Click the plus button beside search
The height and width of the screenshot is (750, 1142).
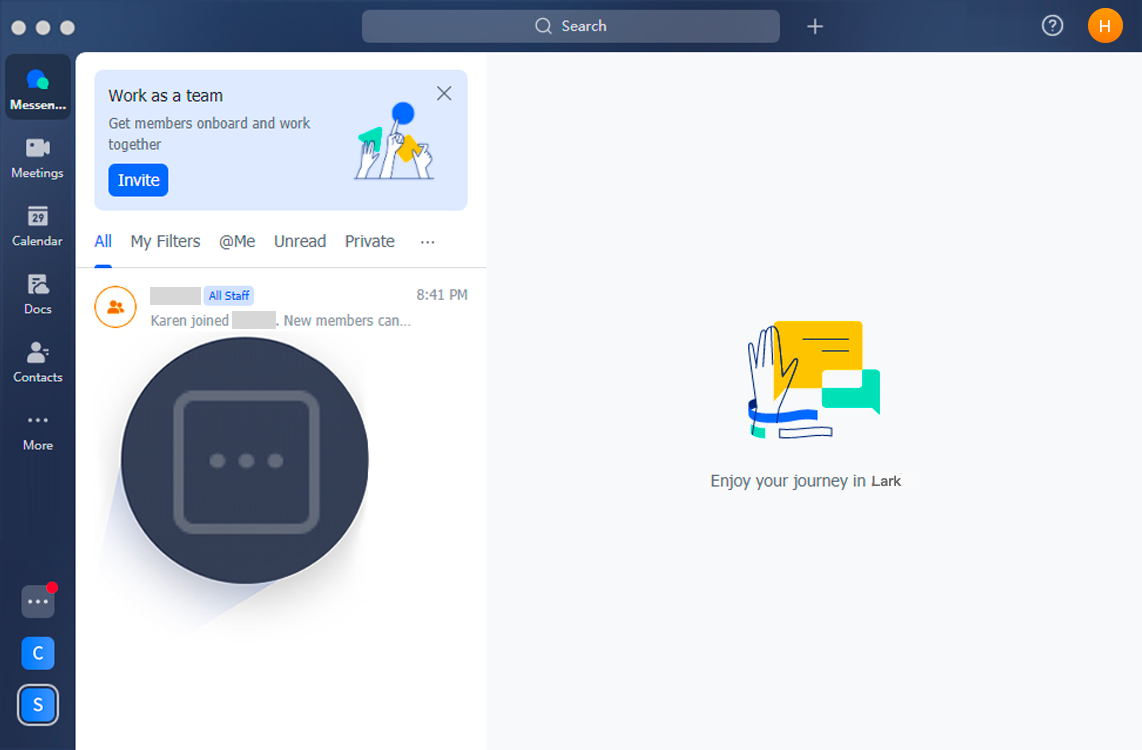815,26
